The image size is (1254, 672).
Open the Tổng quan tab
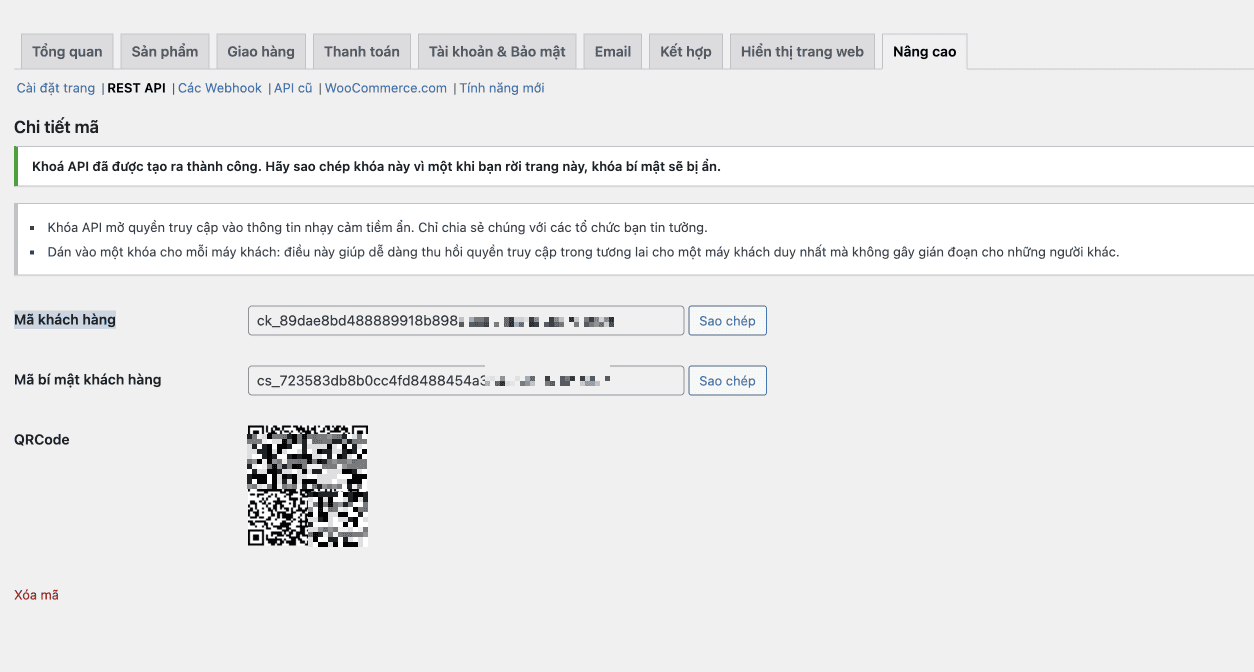coord(67,52)
